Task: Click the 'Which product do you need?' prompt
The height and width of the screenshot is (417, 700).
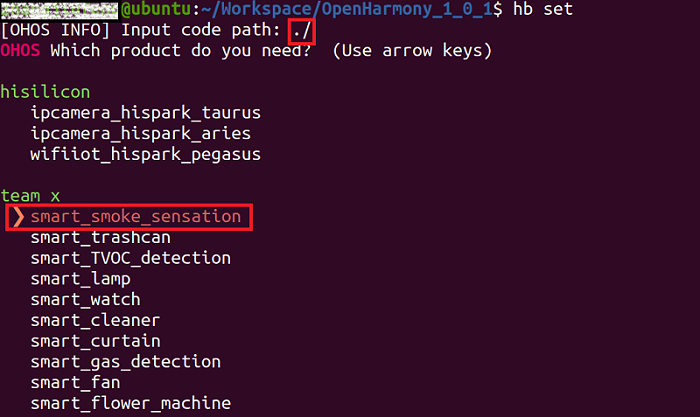Action: 195,50
